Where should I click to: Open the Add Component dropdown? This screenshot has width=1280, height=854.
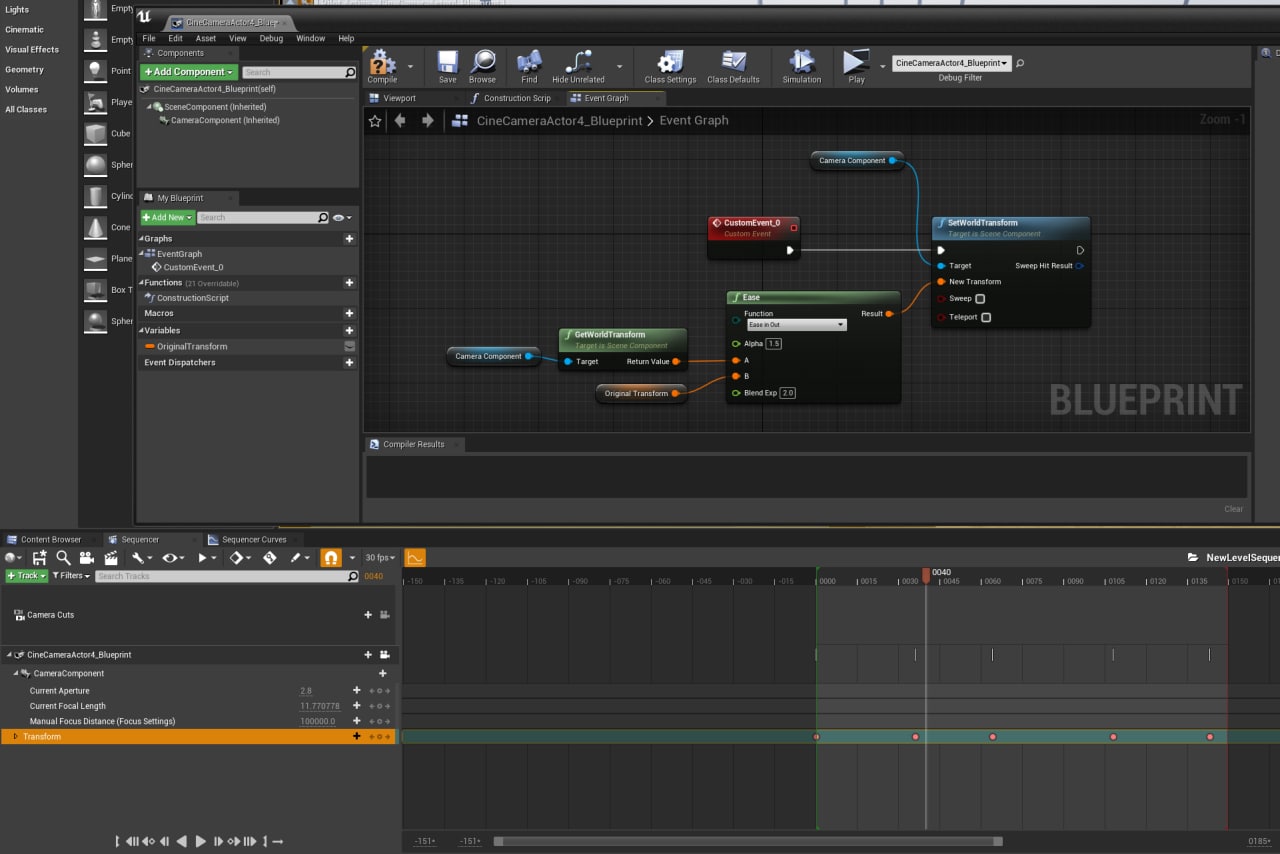coord(189,72)
